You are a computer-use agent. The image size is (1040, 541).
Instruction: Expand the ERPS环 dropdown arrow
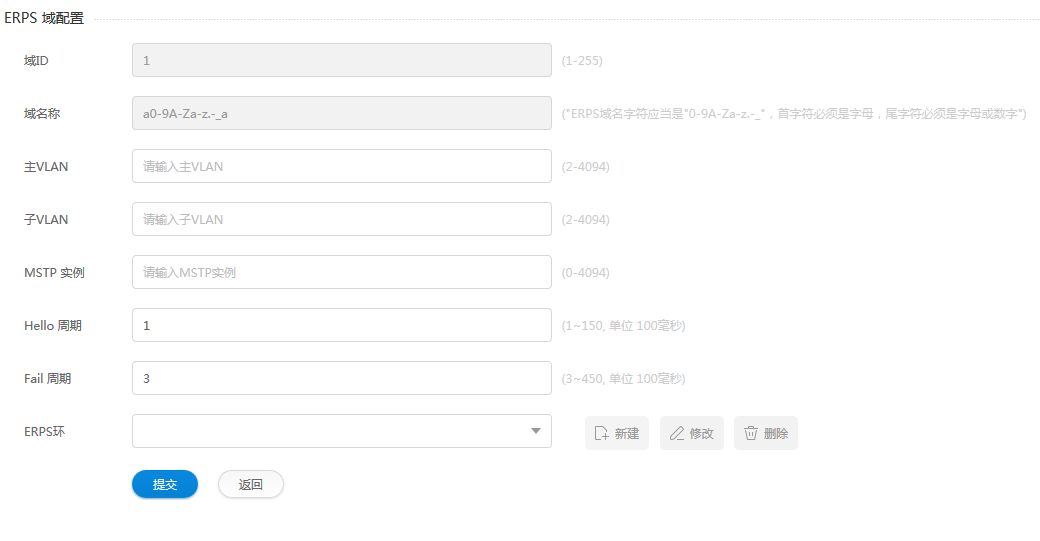pos(536,431)
